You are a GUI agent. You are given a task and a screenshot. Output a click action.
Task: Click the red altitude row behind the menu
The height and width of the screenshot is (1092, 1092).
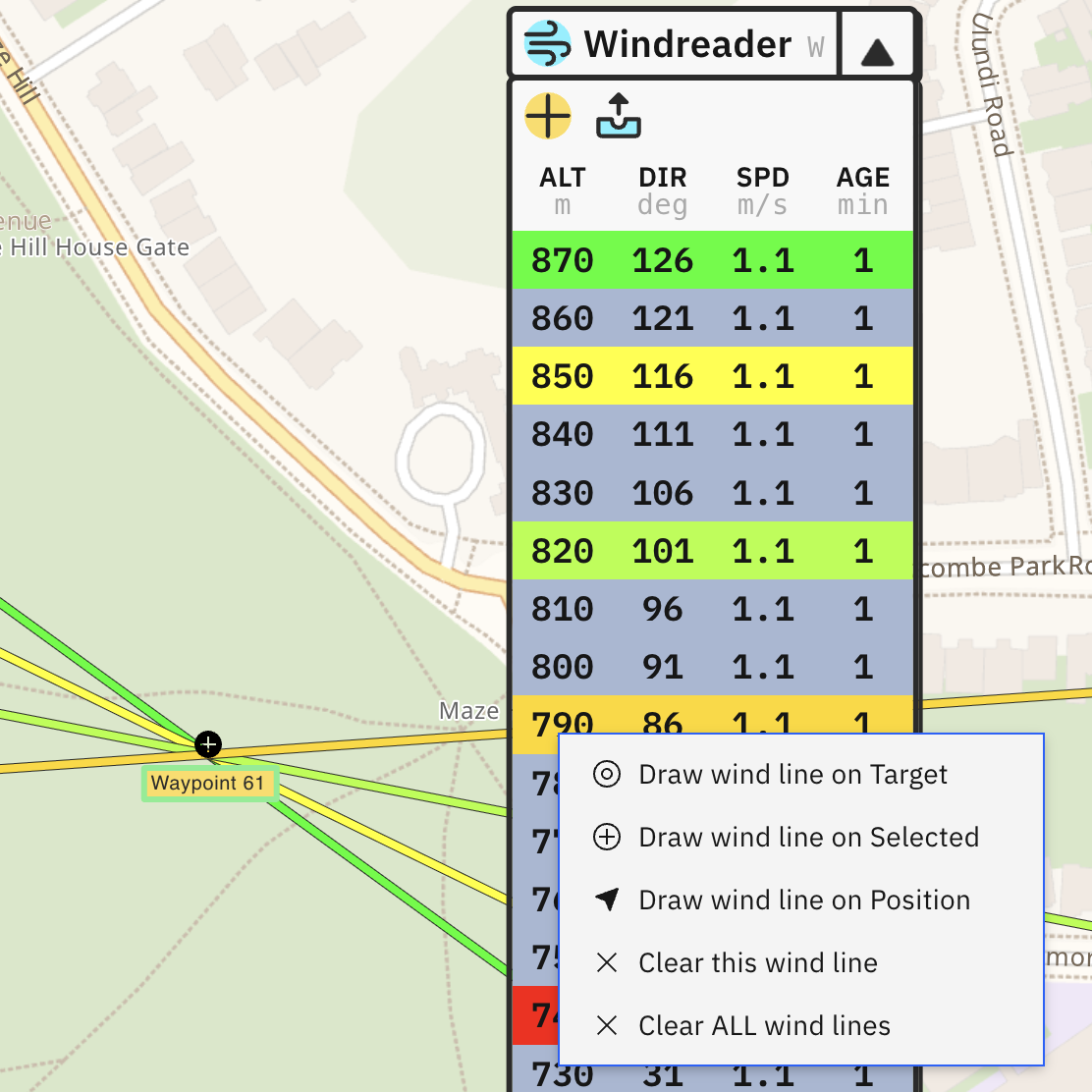[x=535, y=1015]
